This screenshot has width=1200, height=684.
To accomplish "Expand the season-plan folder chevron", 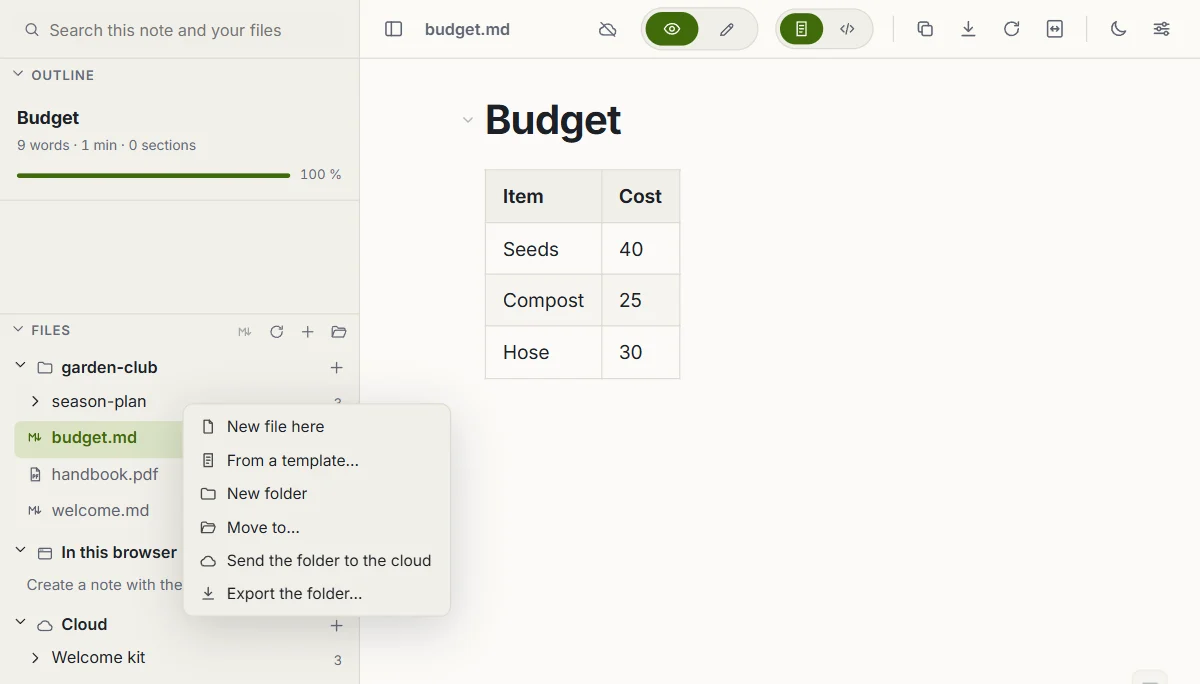I will pos(35,401).
